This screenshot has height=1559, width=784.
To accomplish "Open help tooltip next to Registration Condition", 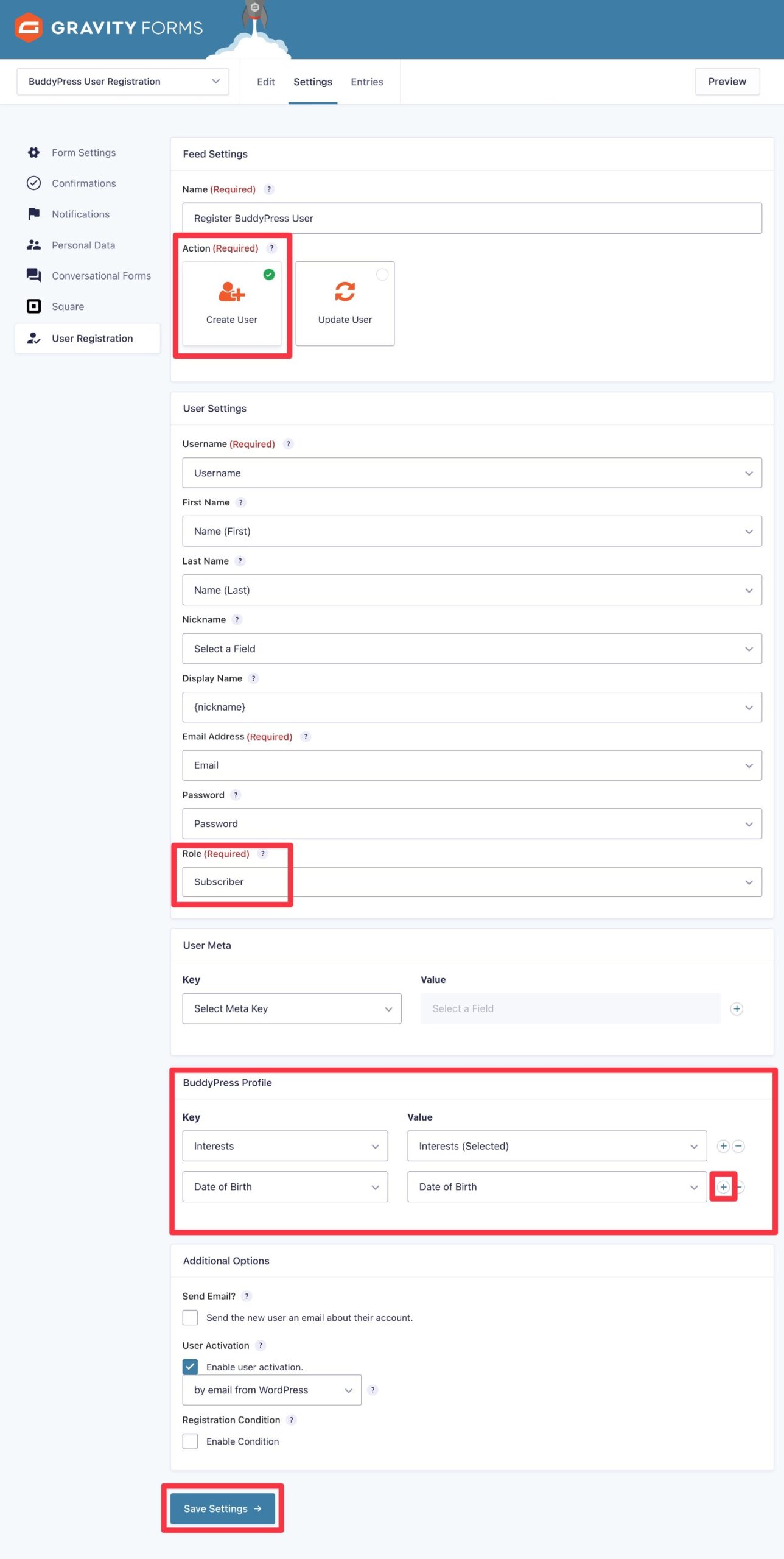I will pos(292,1420).
